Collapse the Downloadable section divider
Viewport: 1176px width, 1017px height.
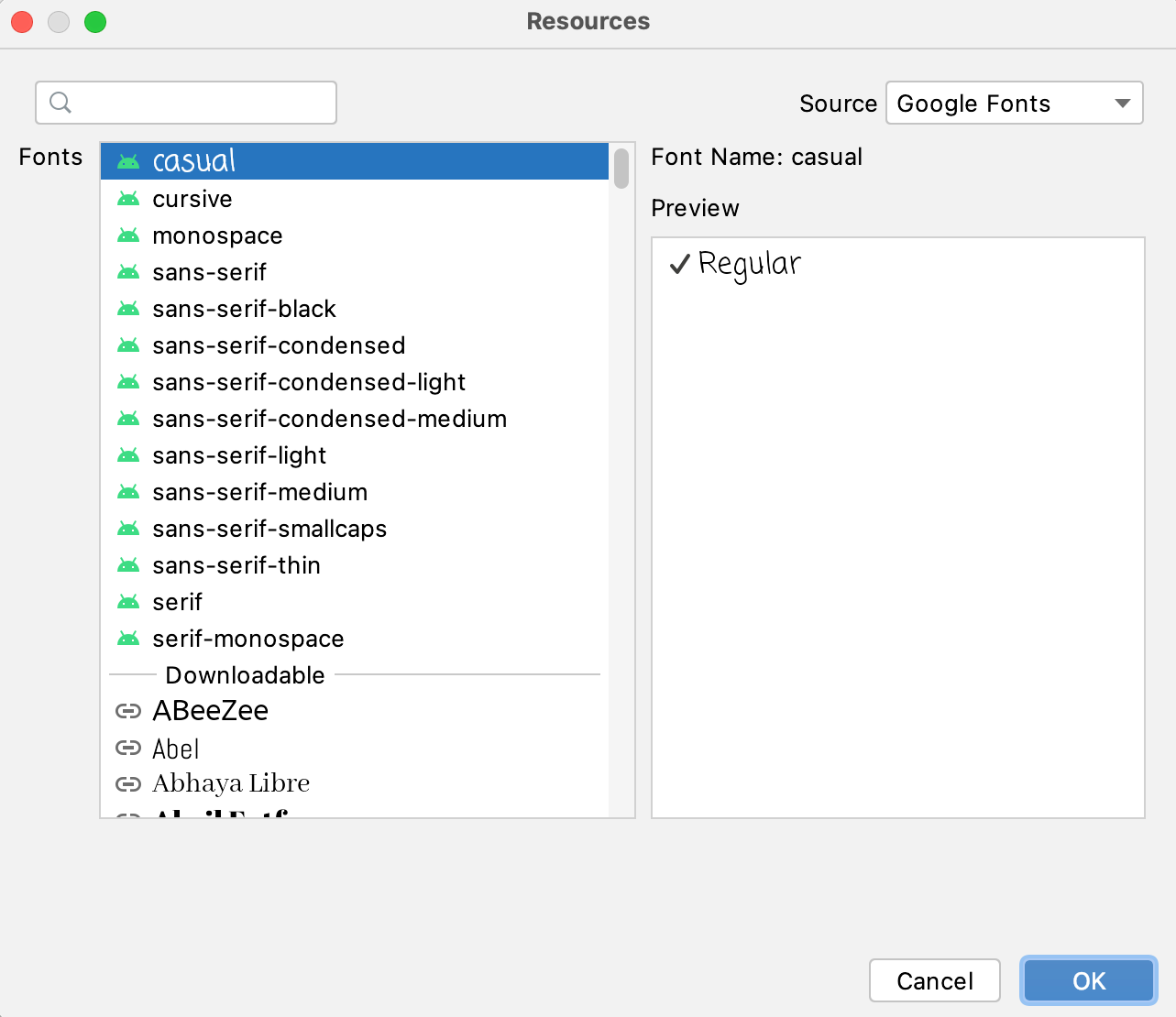(x=244, y=675)
